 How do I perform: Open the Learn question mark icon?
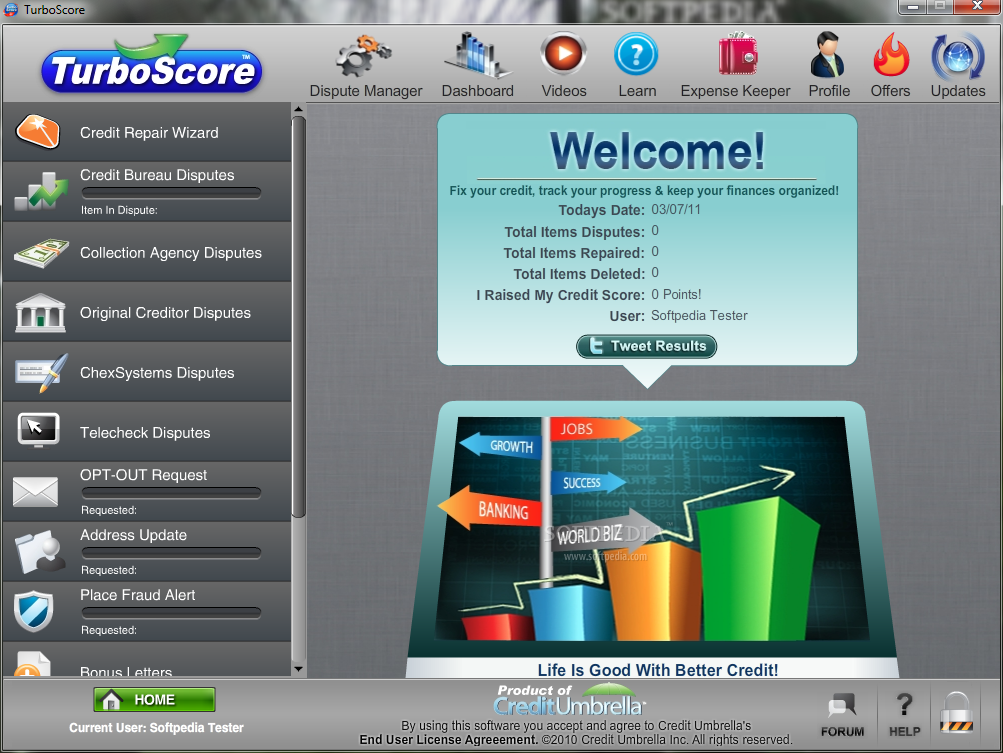636,54
